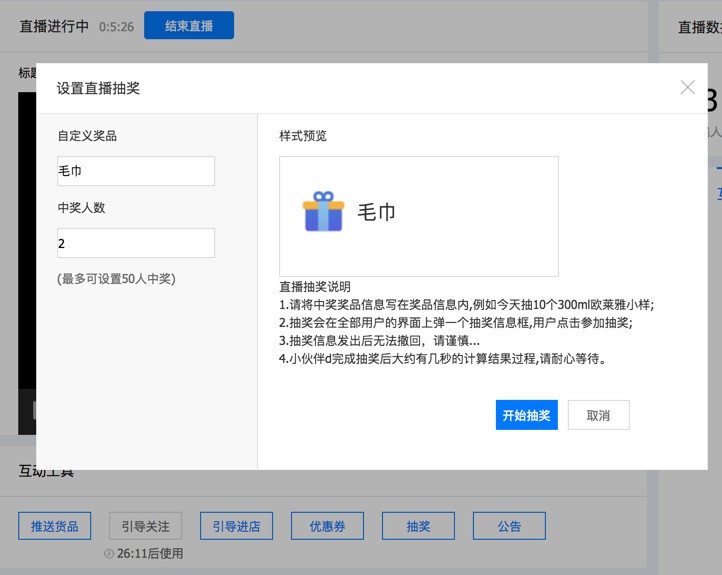
Task: Open the 优惠券 tool
Action: coord(327,526)
